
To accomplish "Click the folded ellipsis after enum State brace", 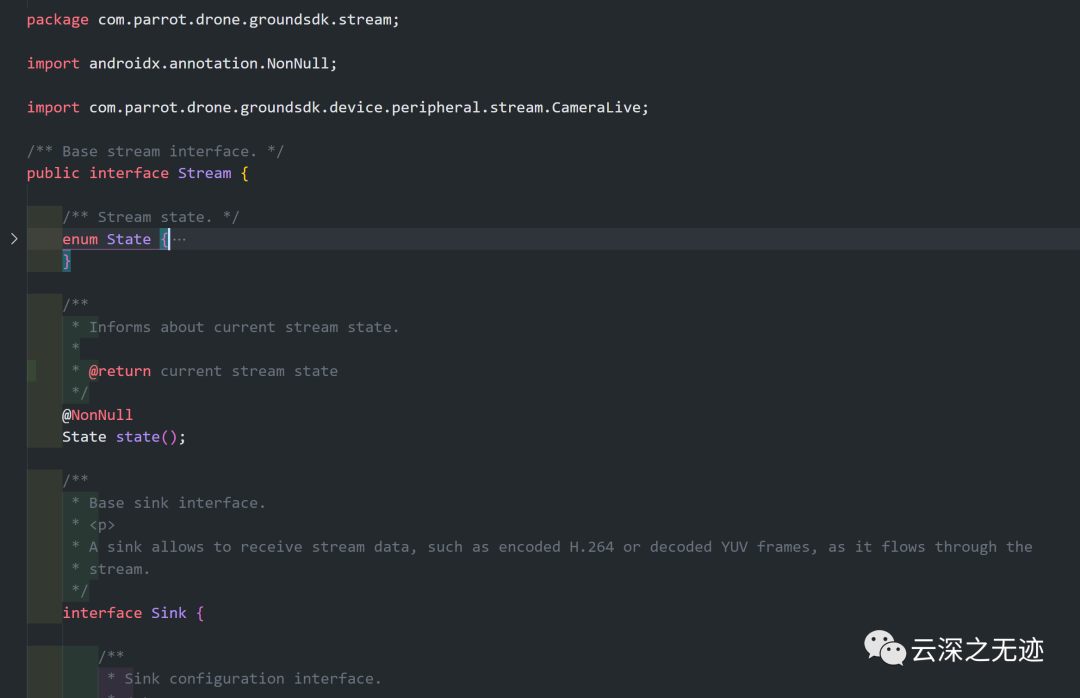I will pyautogui.click(x=179, y=239).
